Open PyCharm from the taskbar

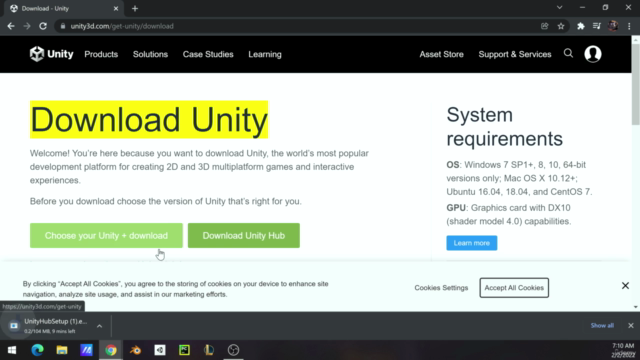pos(184,350)
